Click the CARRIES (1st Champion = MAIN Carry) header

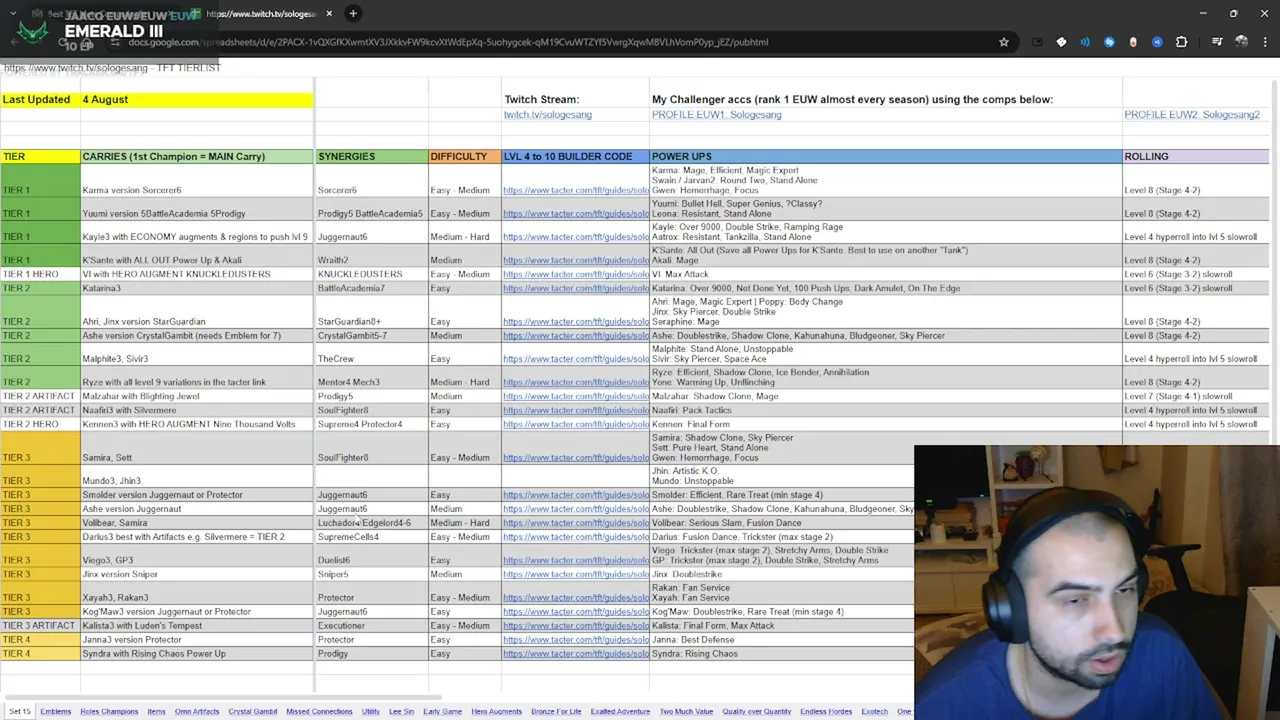[x=197, y=157]
